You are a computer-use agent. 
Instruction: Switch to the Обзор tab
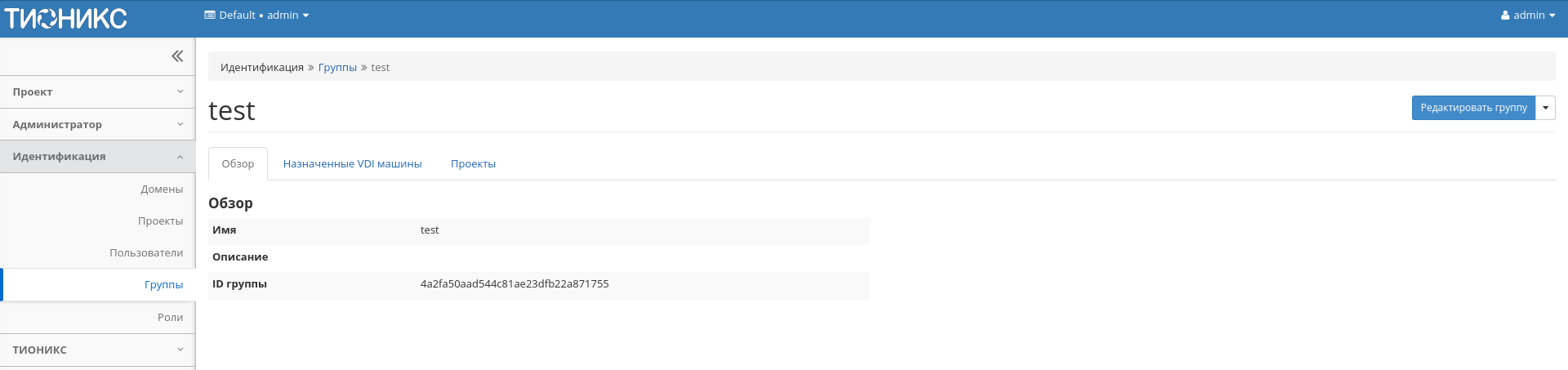[238, 164]
